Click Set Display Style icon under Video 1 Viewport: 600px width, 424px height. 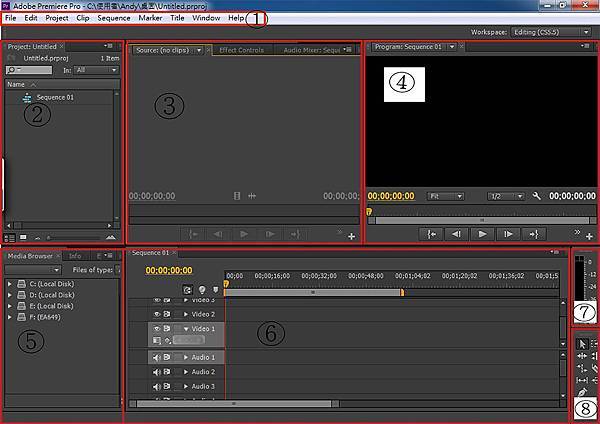(x=157, y=340)
